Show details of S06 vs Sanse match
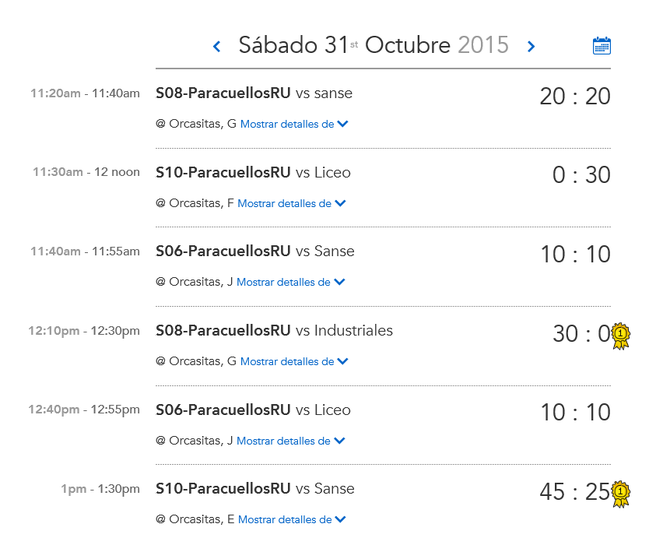This screenshot has width=670, height=538. [x=291, y=282]
